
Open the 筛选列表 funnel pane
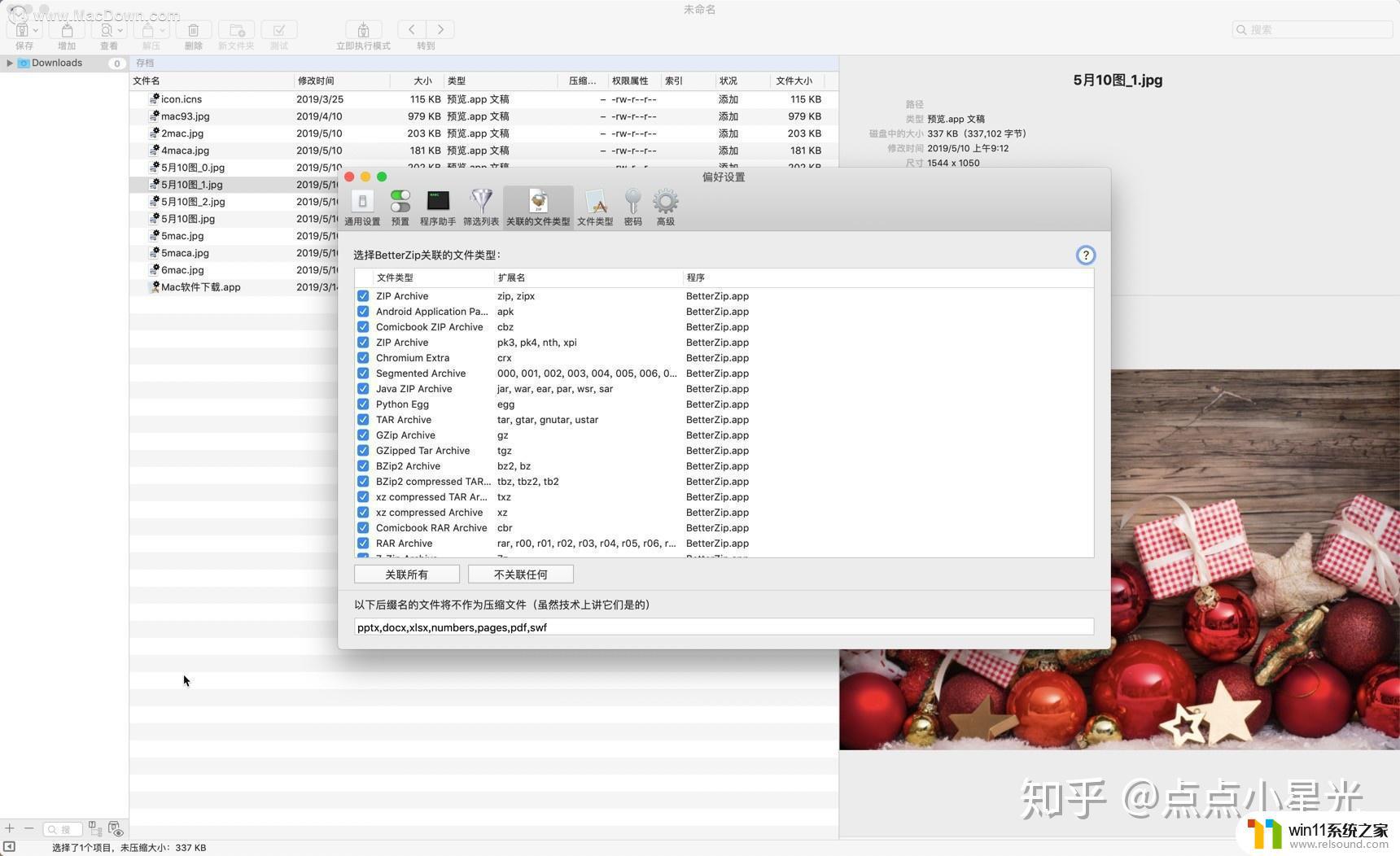(x=481, y=207)
